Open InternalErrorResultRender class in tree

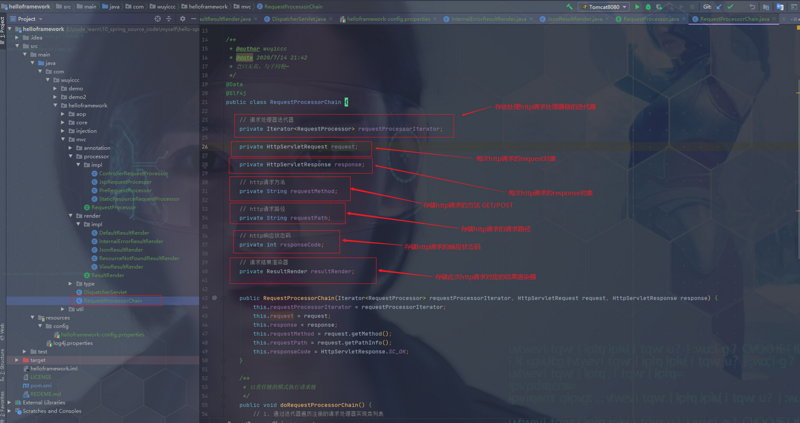[131, 241]
